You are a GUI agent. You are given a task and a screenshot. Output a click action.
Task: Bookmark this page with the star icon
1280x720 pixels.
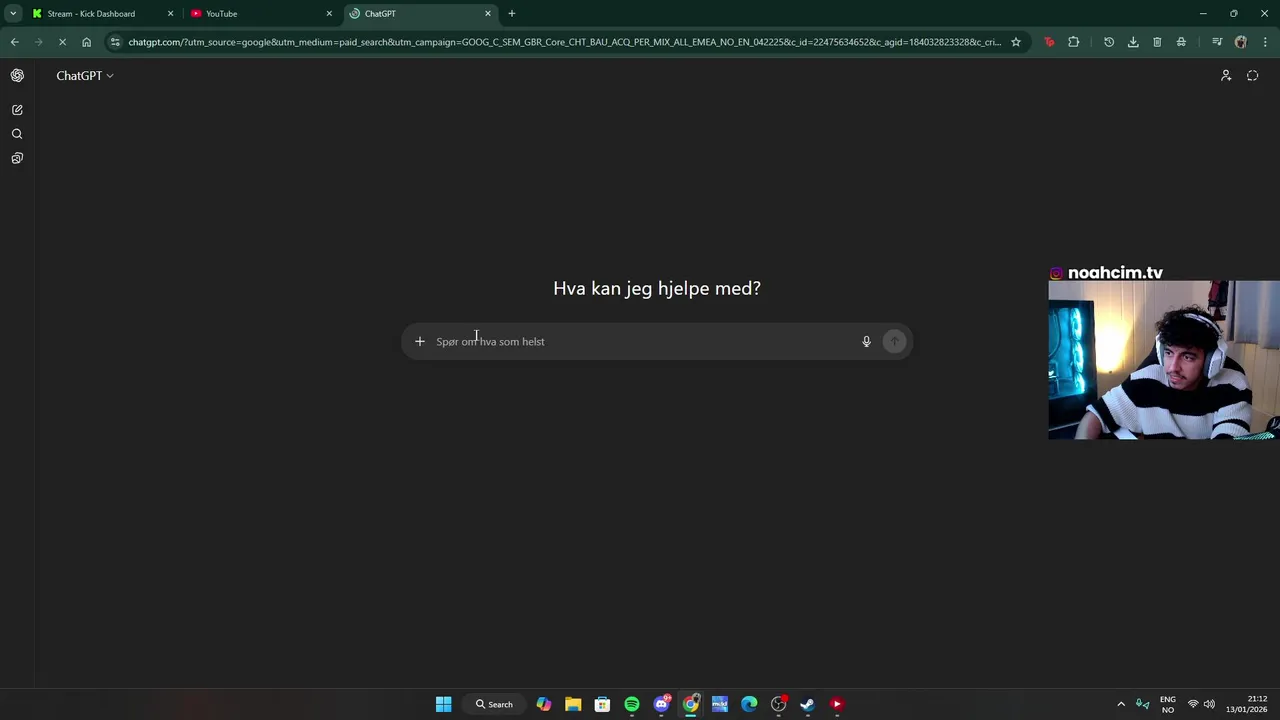click(1016, 42)
